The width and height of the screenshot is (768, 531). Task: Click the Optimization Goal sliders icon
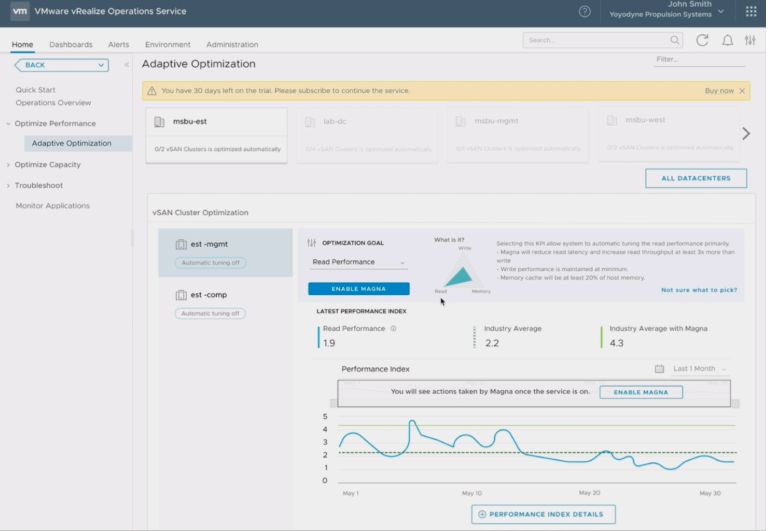tap(312, 243)
